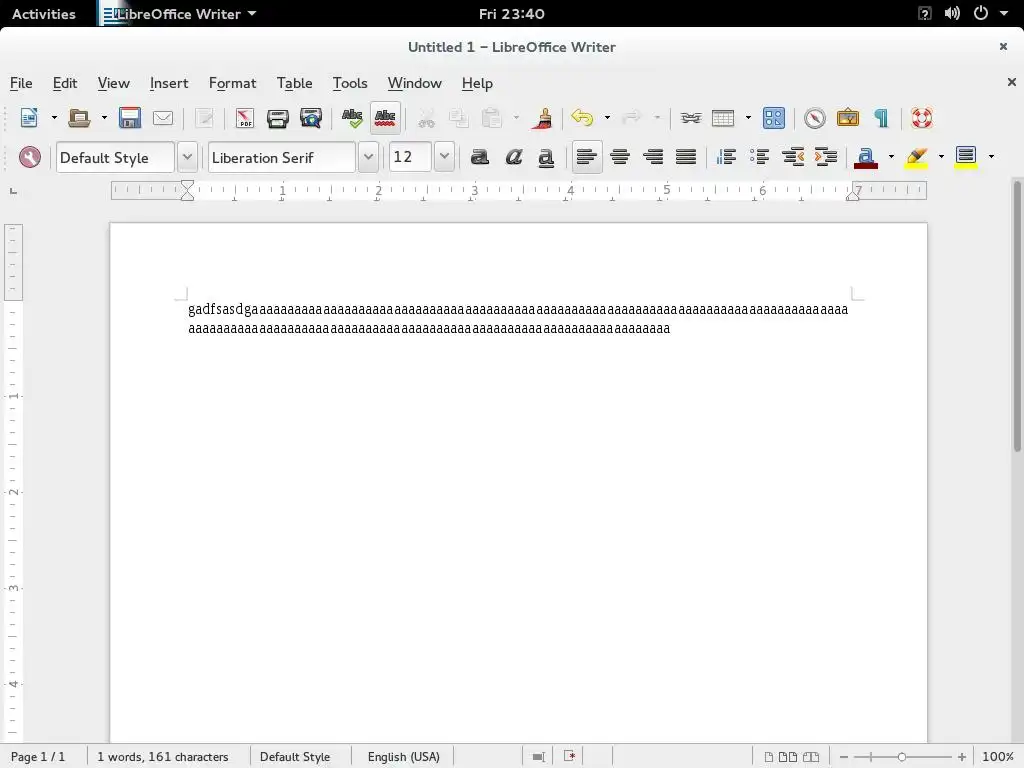
Task: Decrease paragraph indent
Action: [x=793, y=157]
